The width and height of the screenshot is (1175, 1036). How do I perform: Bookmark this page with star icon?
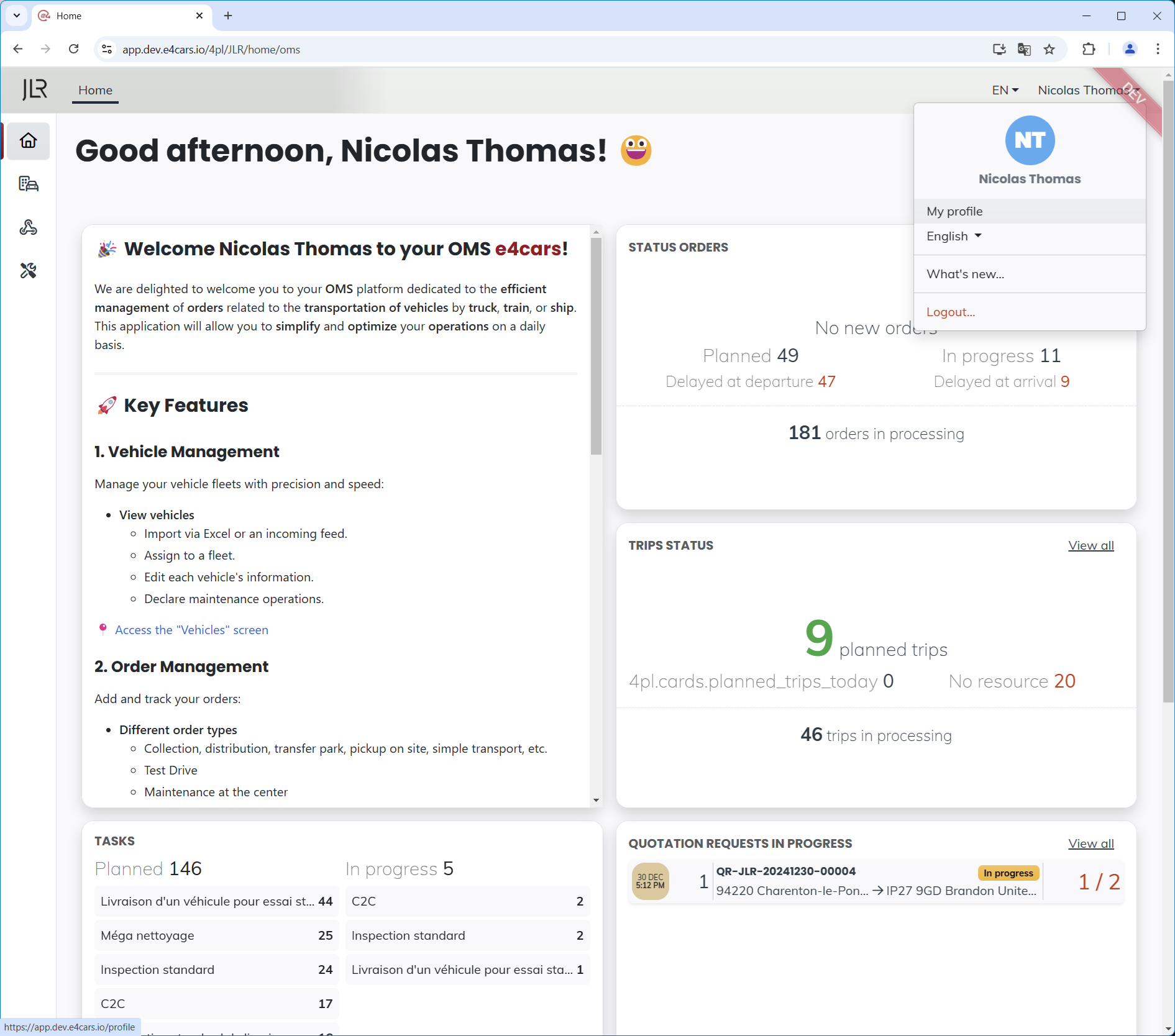click(1049, 50)
